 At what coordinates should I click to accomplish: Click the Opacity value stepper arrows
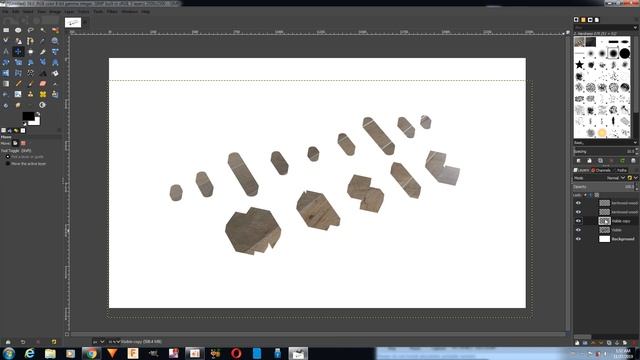(x=636, y=187)
